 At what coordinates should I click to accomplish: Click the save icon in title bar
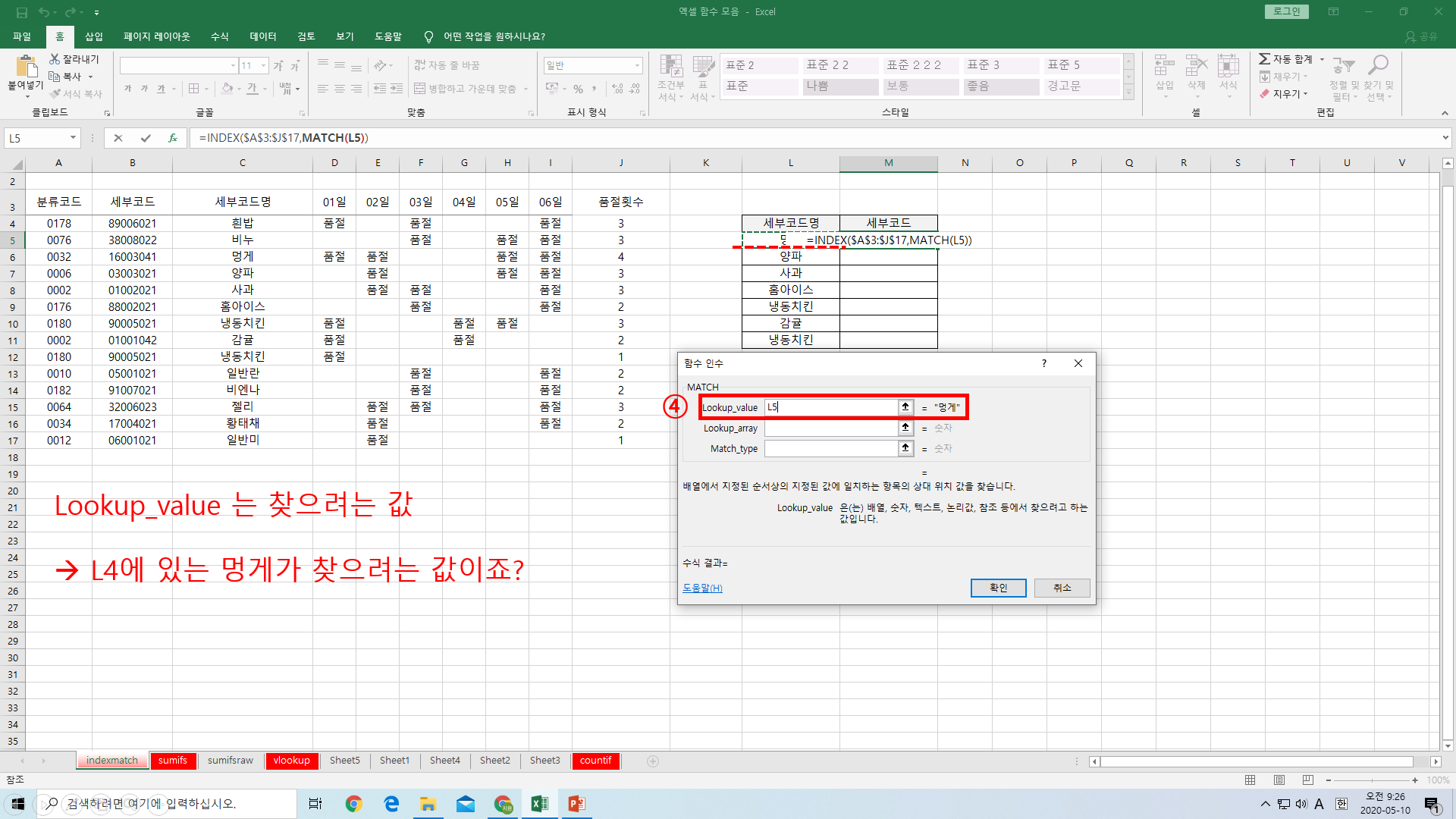click(x=21, y=12)
